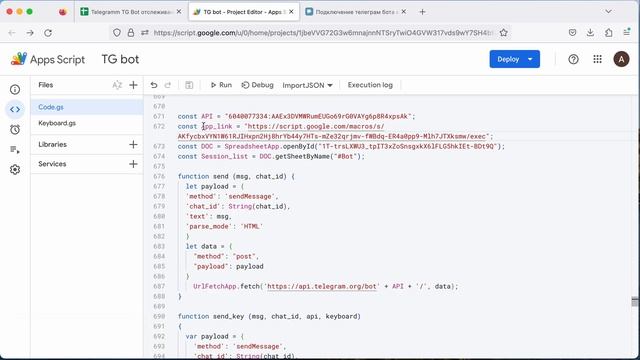Image resolution: width=640 pixels, height=360 pixels.
Task: Click the Libraries section label
Action: 52,144
